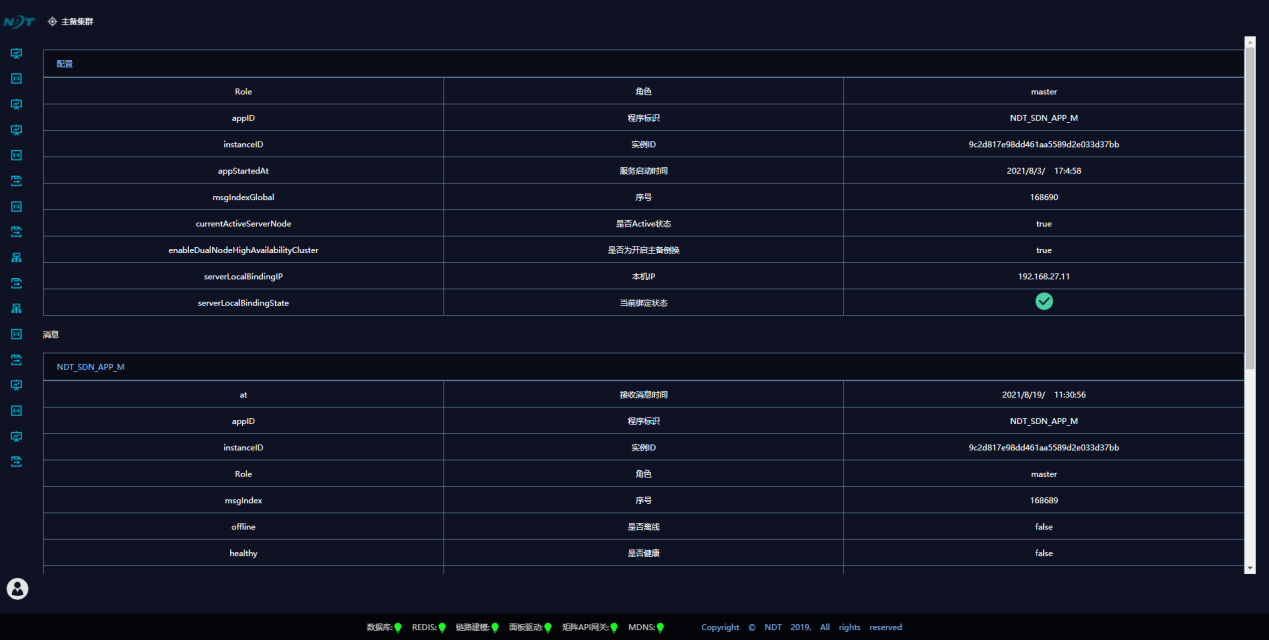The image size is (1269, 640).
Task: Click the 矩阵API网关 status light
Action: (614, 628)
